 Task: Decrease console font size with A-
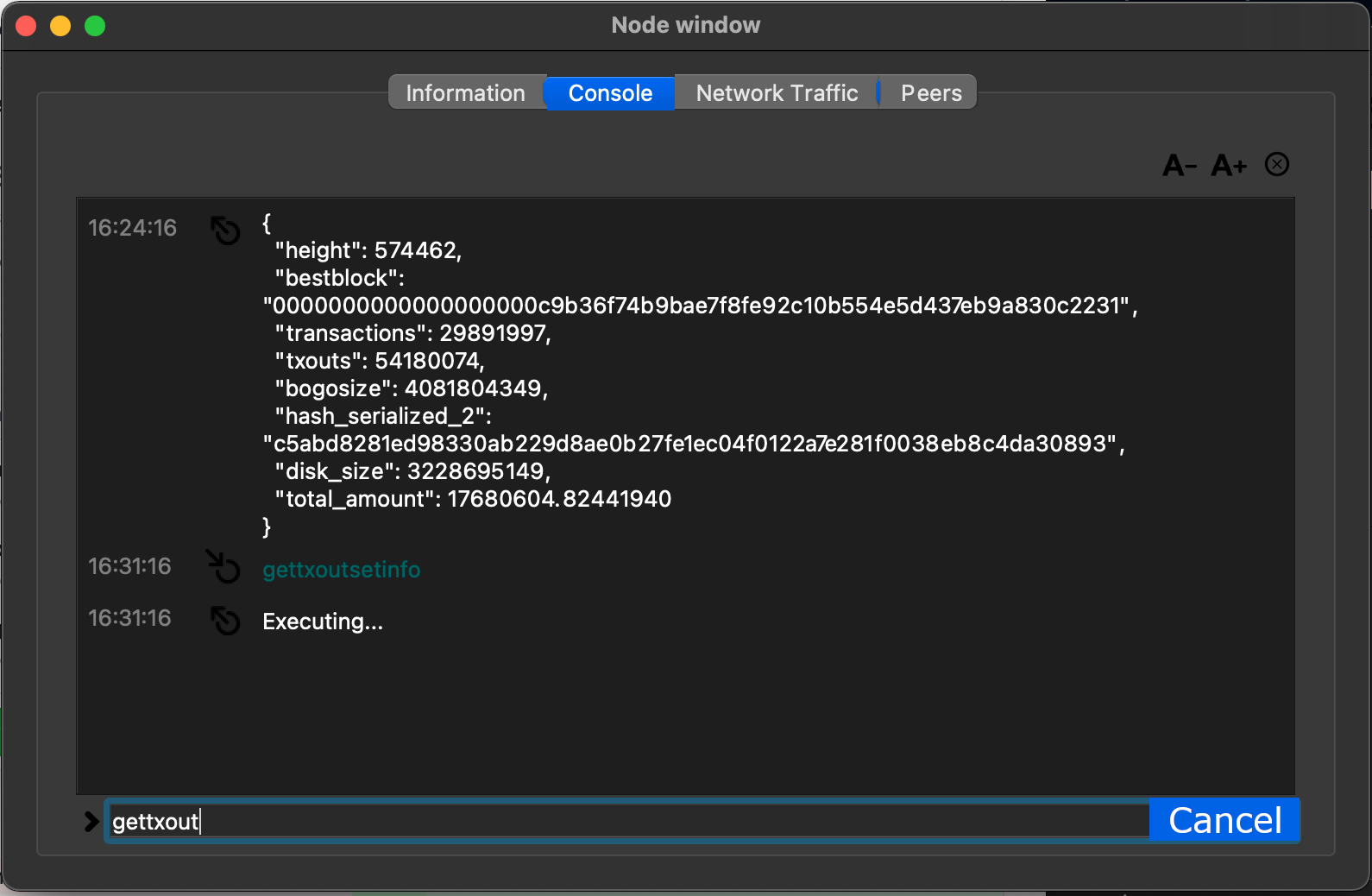1180,165
